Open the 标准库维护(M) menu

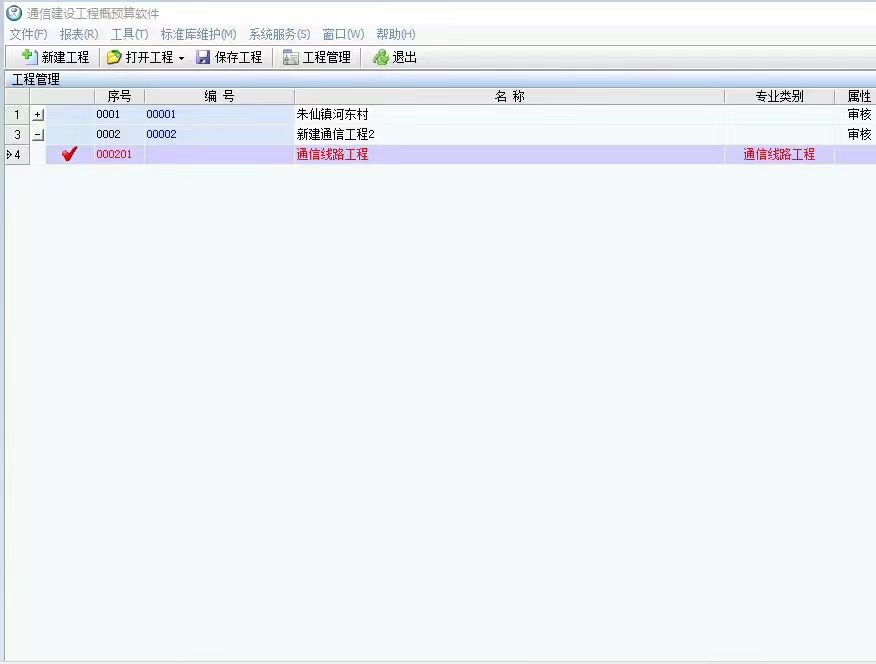198,34
